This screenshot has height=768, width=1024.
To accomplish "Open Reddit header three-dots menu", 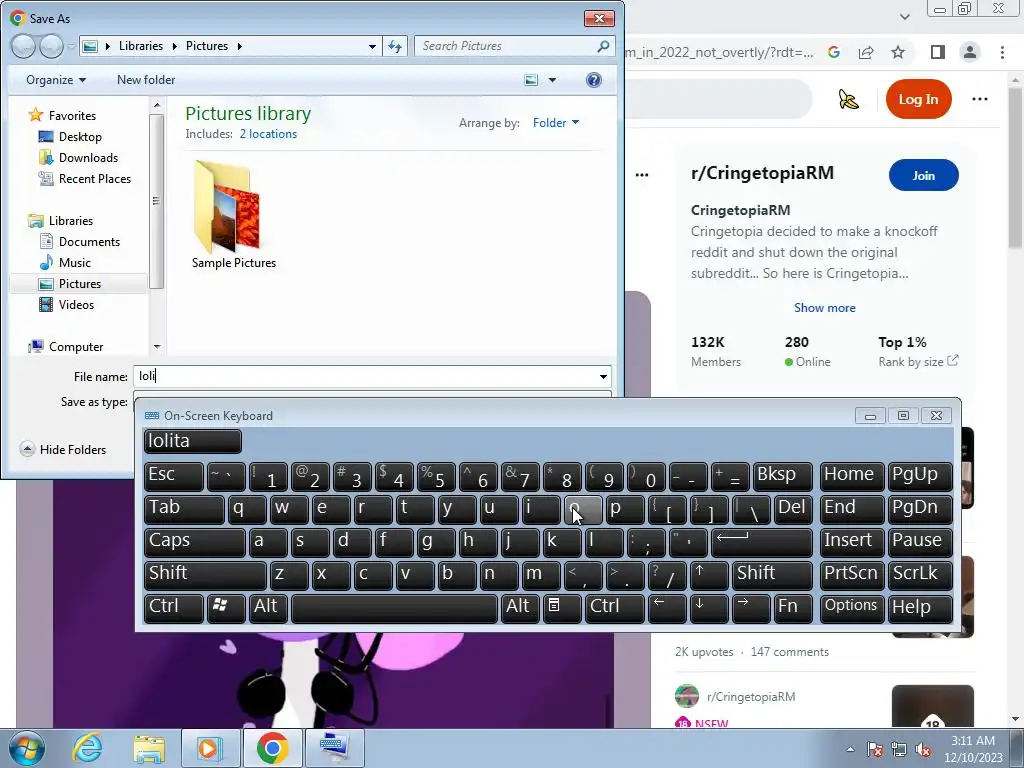I will 980,99.
